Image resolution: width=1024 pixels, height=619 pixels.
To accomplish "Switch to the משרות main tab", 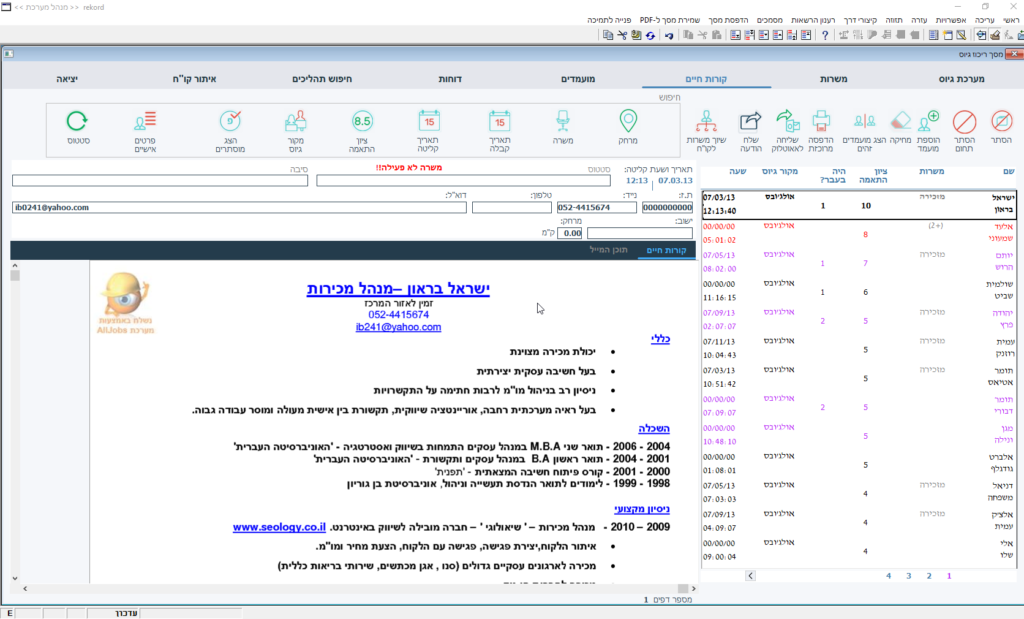I will point(833,79).
